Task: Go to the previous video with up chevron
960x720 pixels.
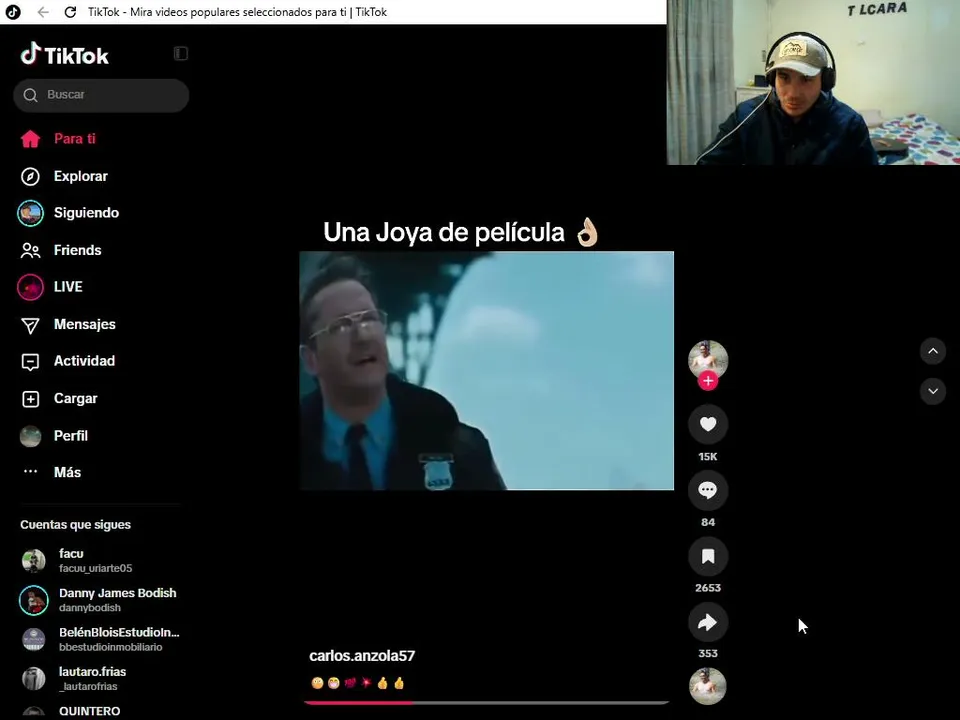Action: click(932, 351)
